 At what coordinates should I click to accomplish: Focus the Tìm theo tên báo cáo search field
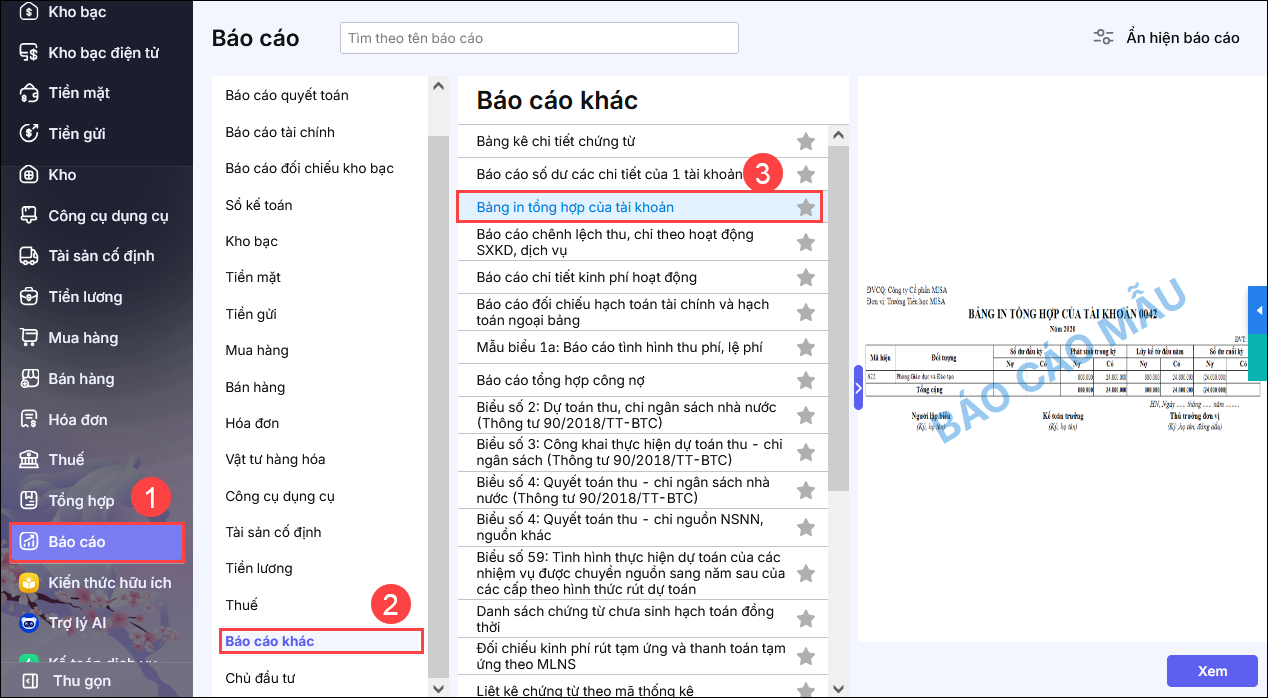tap(539, 38)
